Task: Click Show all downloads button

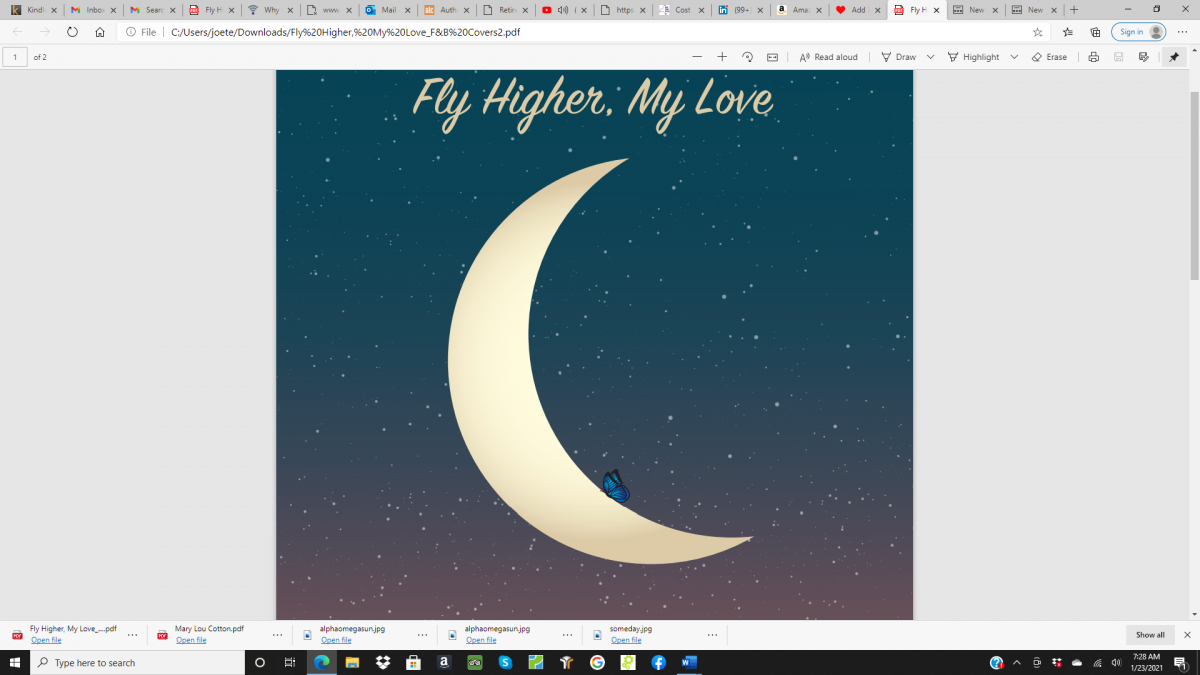Action: point(1150,635)
